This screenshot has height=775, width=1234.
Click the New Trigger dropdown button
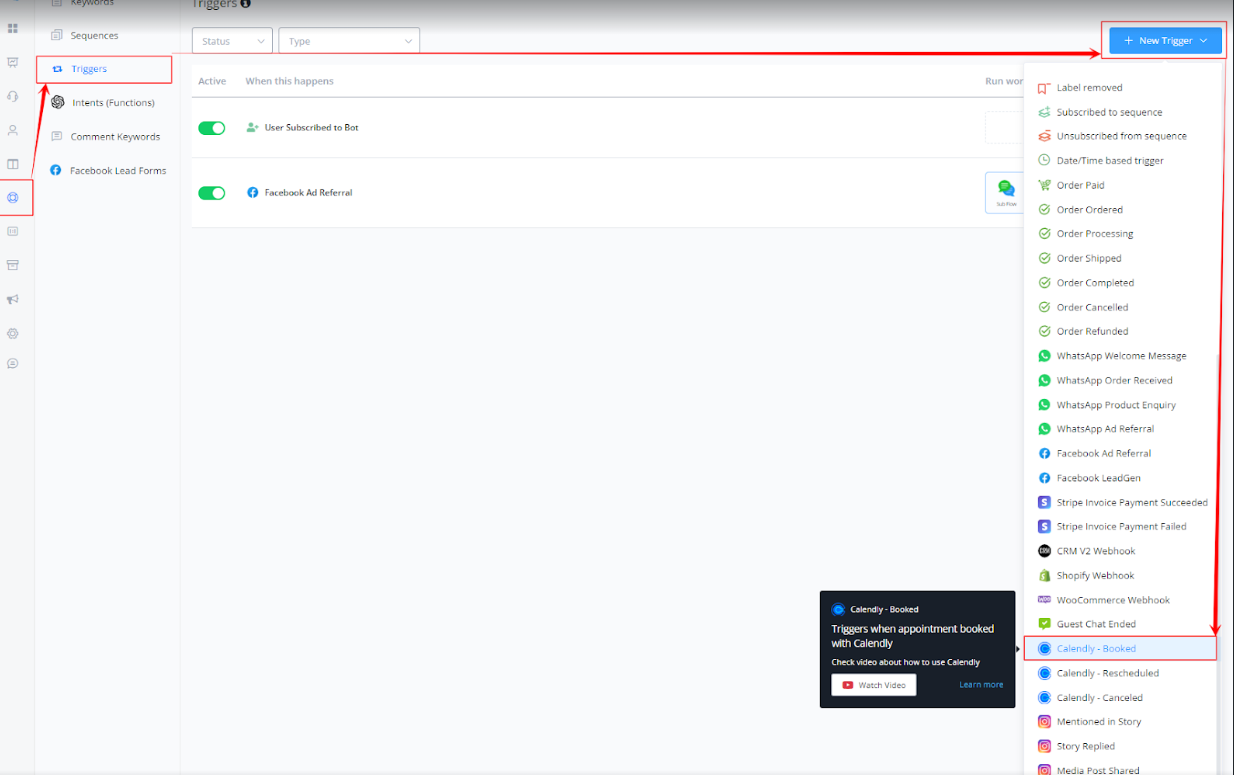pyautogui.click(x=1165, y=40)
